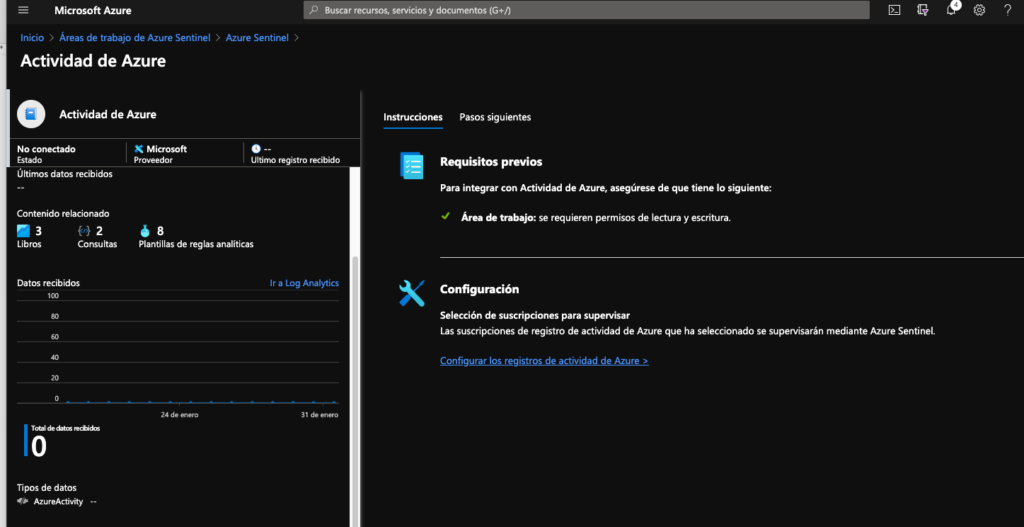Viewport: 1024px width, 527px height.
Task: Click the Actividad de Azure connector icon
Action: coord(32,114)
